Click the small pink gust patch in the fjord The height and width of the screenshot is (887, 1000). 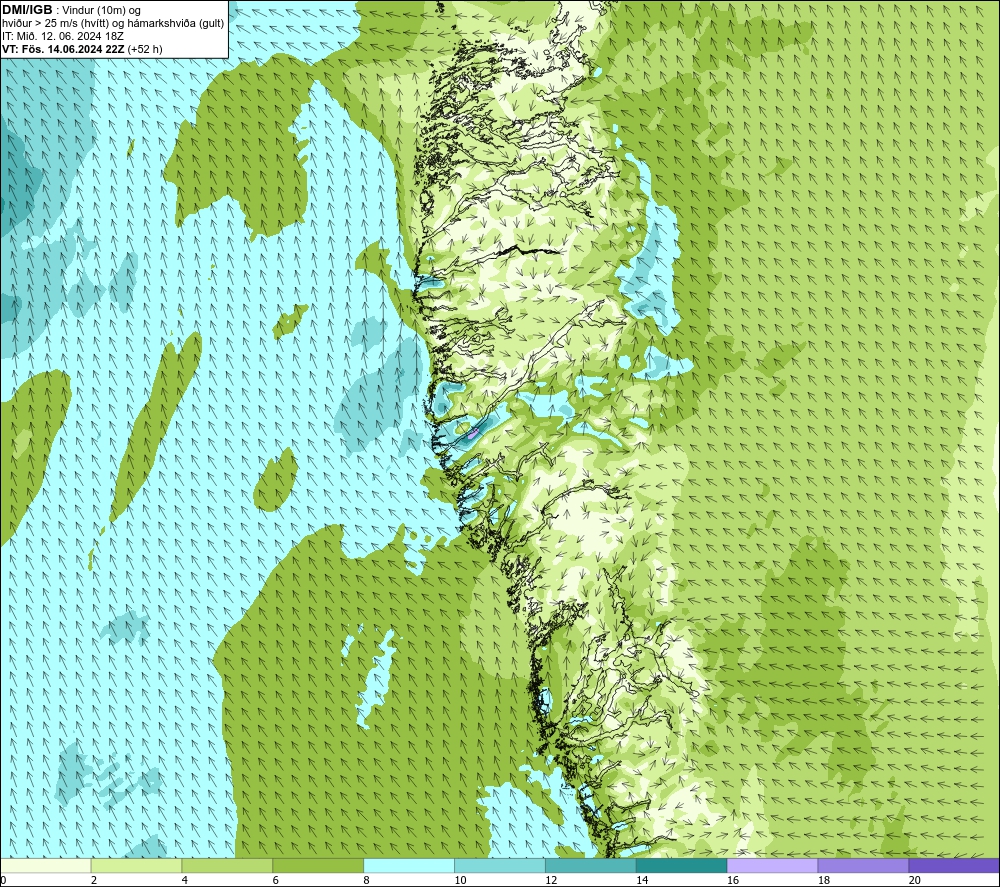click(473, 432)
